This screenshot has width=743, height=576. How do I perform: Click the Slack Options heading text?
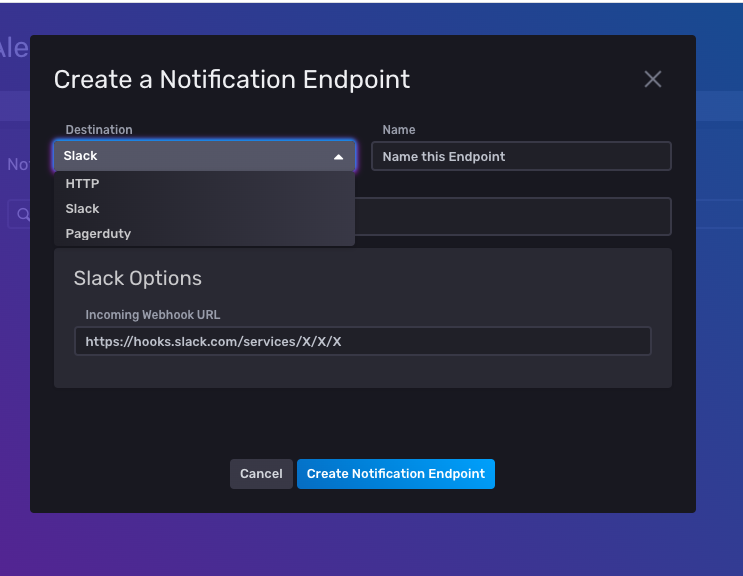(137, 279)
